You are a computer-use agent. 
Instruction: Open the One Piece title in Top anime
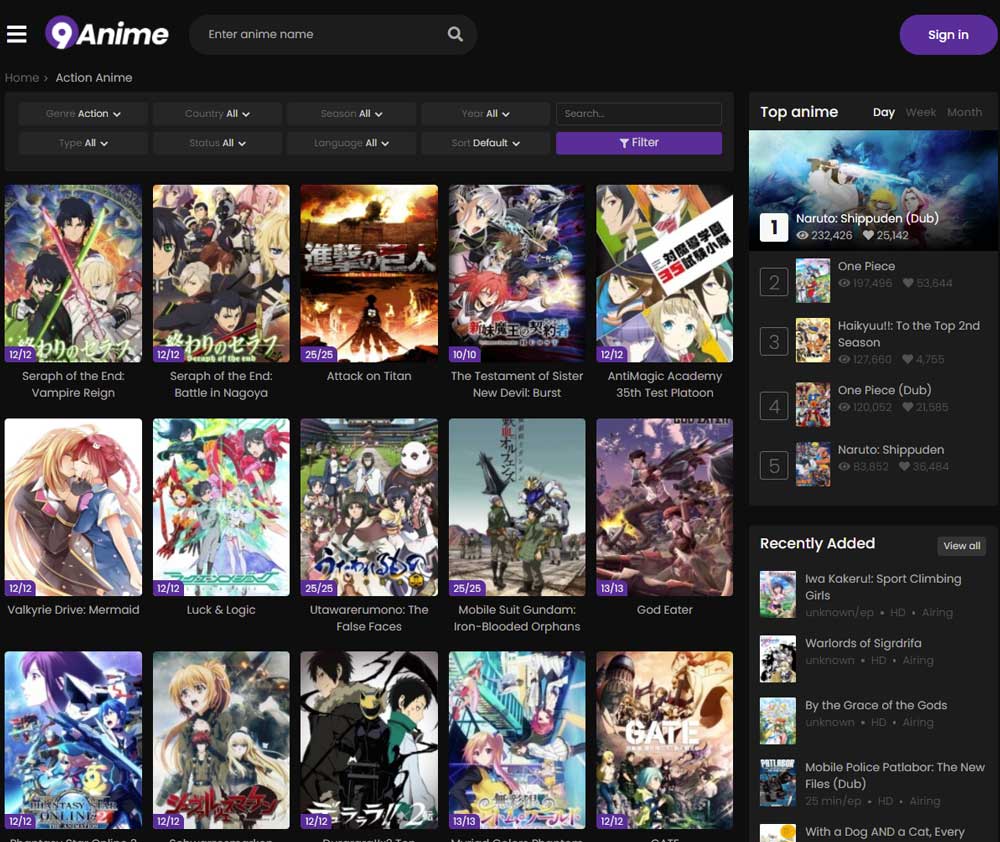click(x=866, y=267)
